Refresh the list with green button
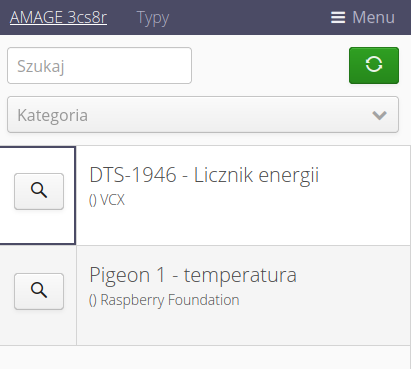Viewport: 411px width, 369px height. coord(374,65)
